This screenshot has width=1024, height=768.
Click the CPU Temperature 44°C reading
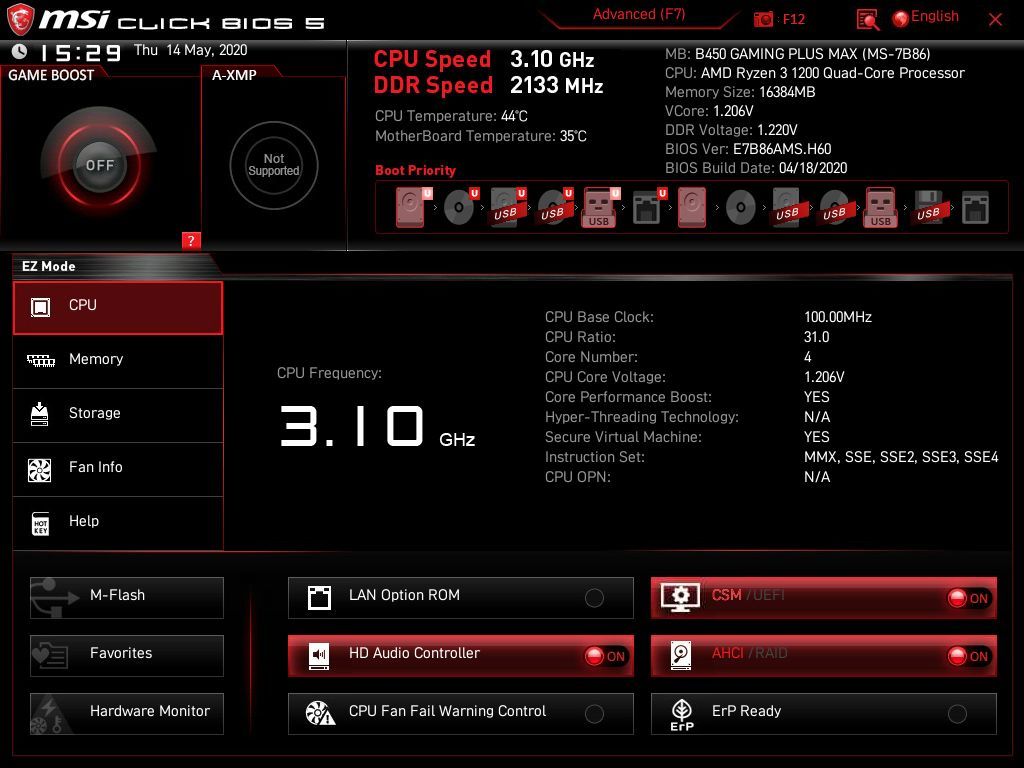pos(451,116)
